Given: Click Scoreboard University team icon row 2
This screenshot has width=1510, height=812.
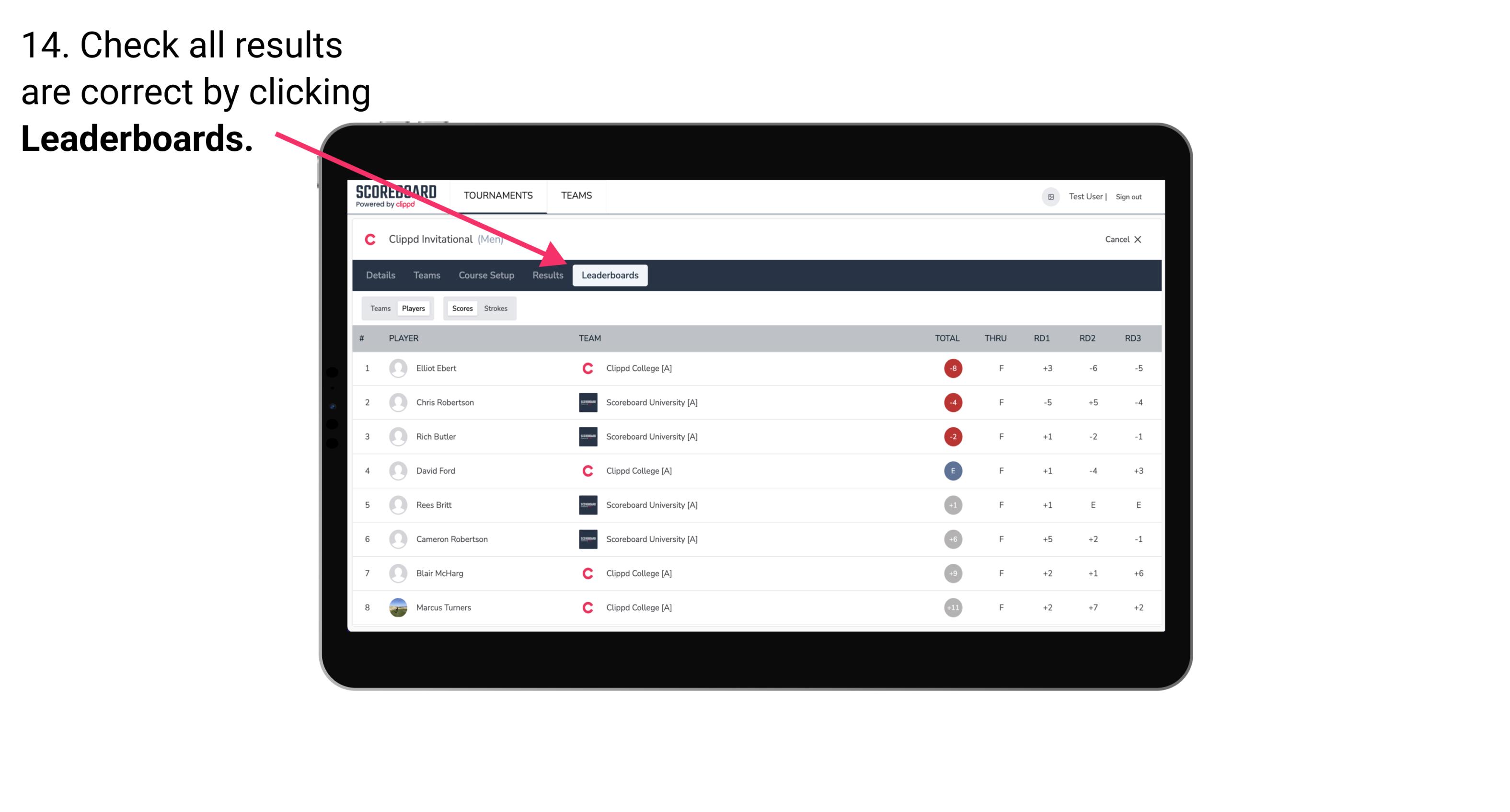Looking at the screenshot, I should 585,402.
